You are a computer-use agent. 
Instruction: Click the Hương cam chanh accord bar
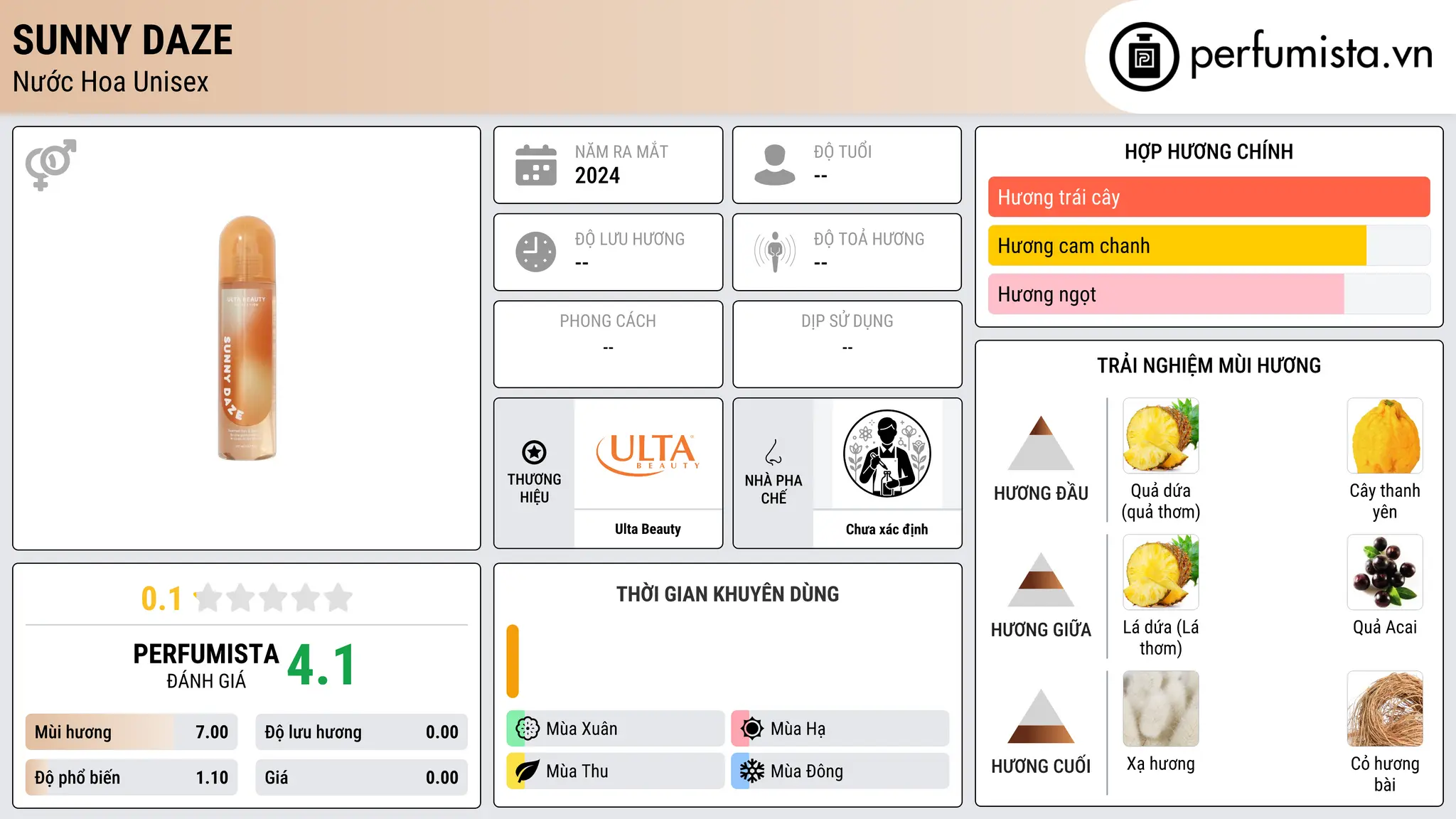pyautogui.click(x=1209, y=245)
